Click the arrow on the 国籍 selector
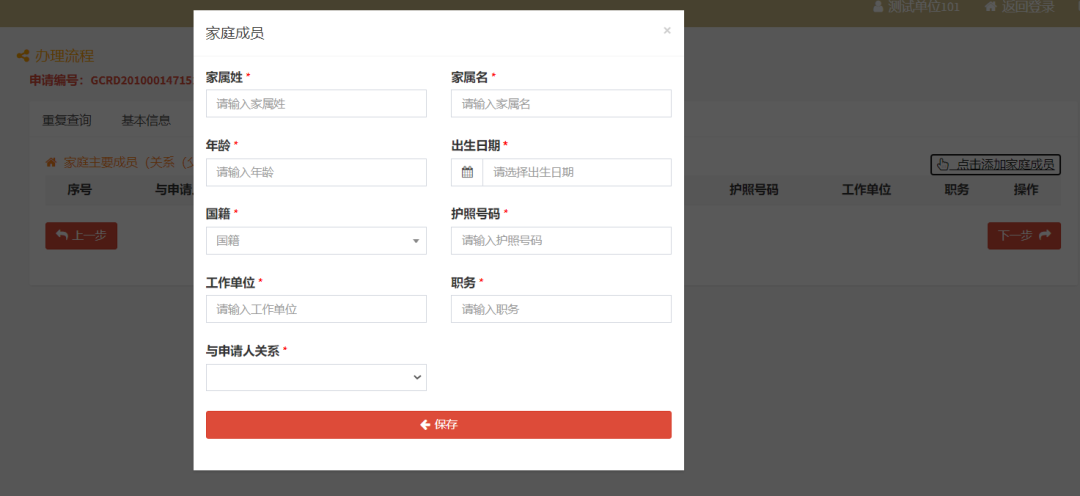The image size is (1080, 496). tap(416, 241)
